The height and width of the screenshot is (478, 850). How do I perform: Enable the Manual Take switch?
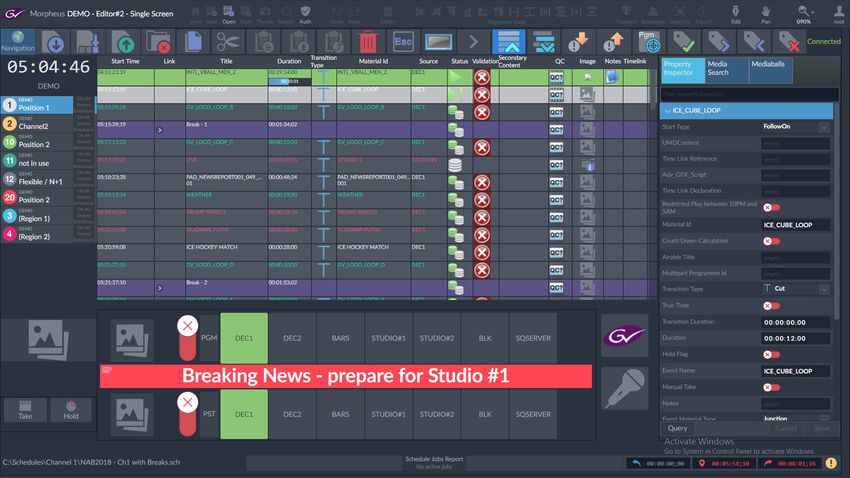pos(771,387)
